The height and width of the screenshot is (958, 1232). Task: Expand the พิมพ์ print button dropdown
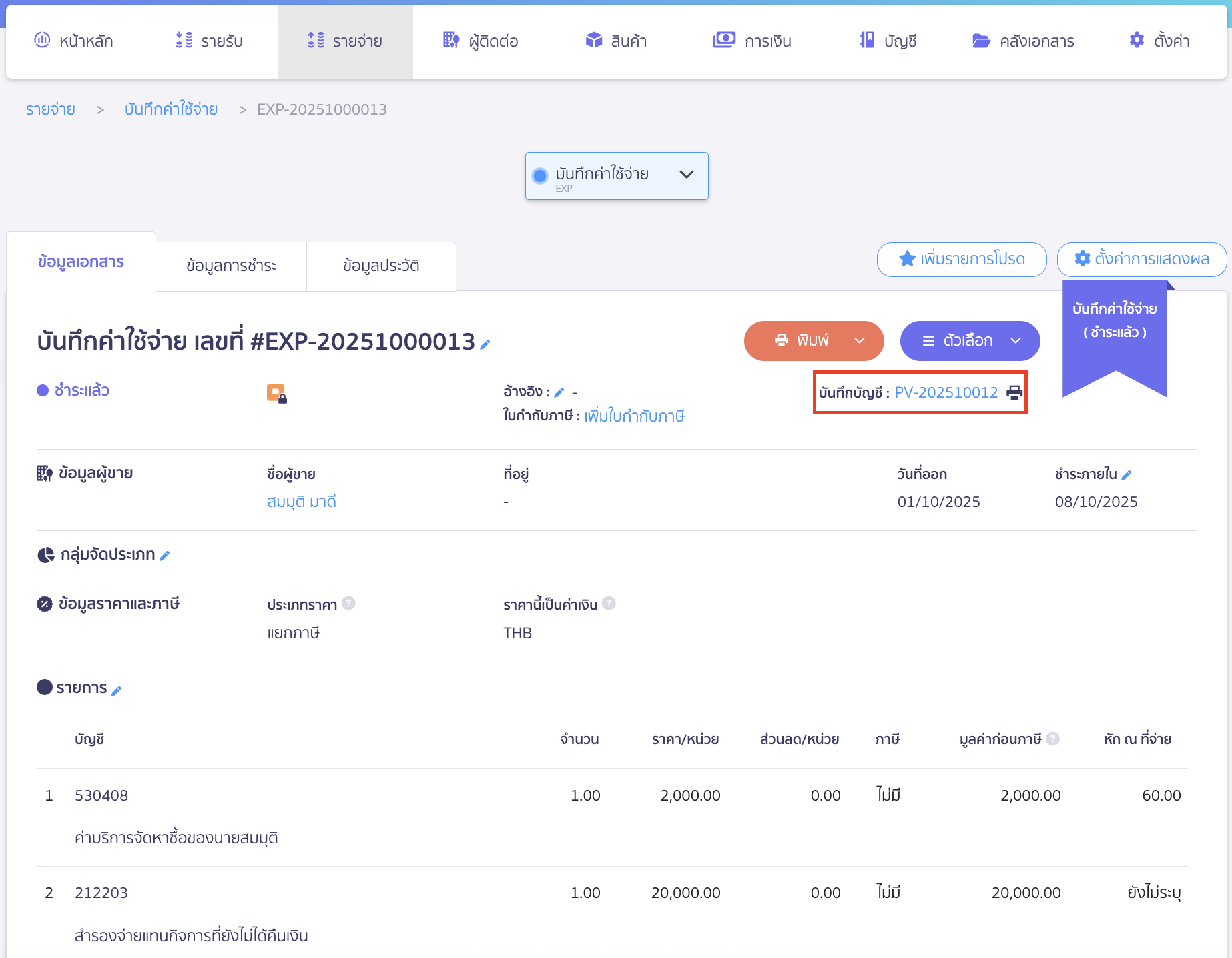click(860, 341)
